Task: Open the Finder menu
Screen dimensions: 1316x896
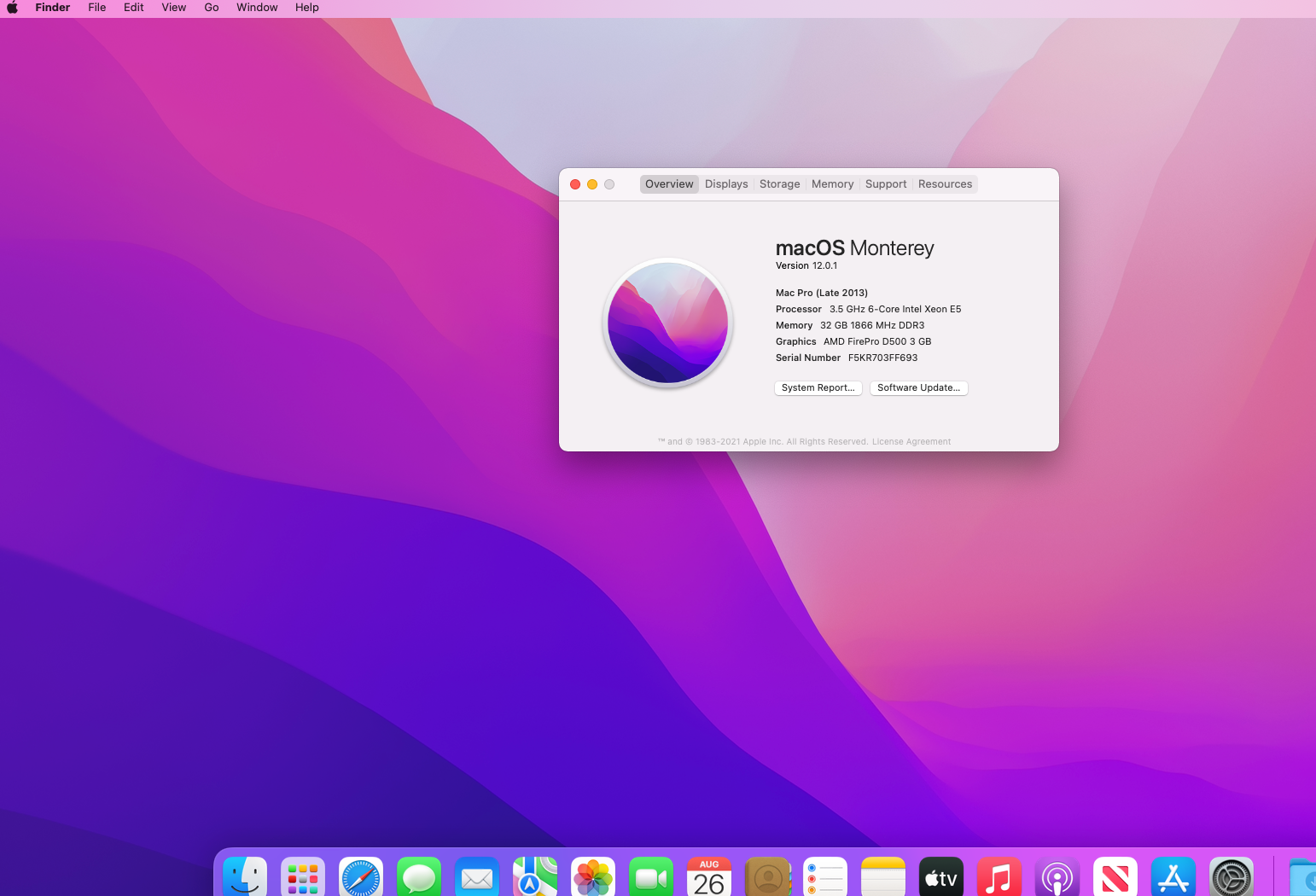Action: 53,8
